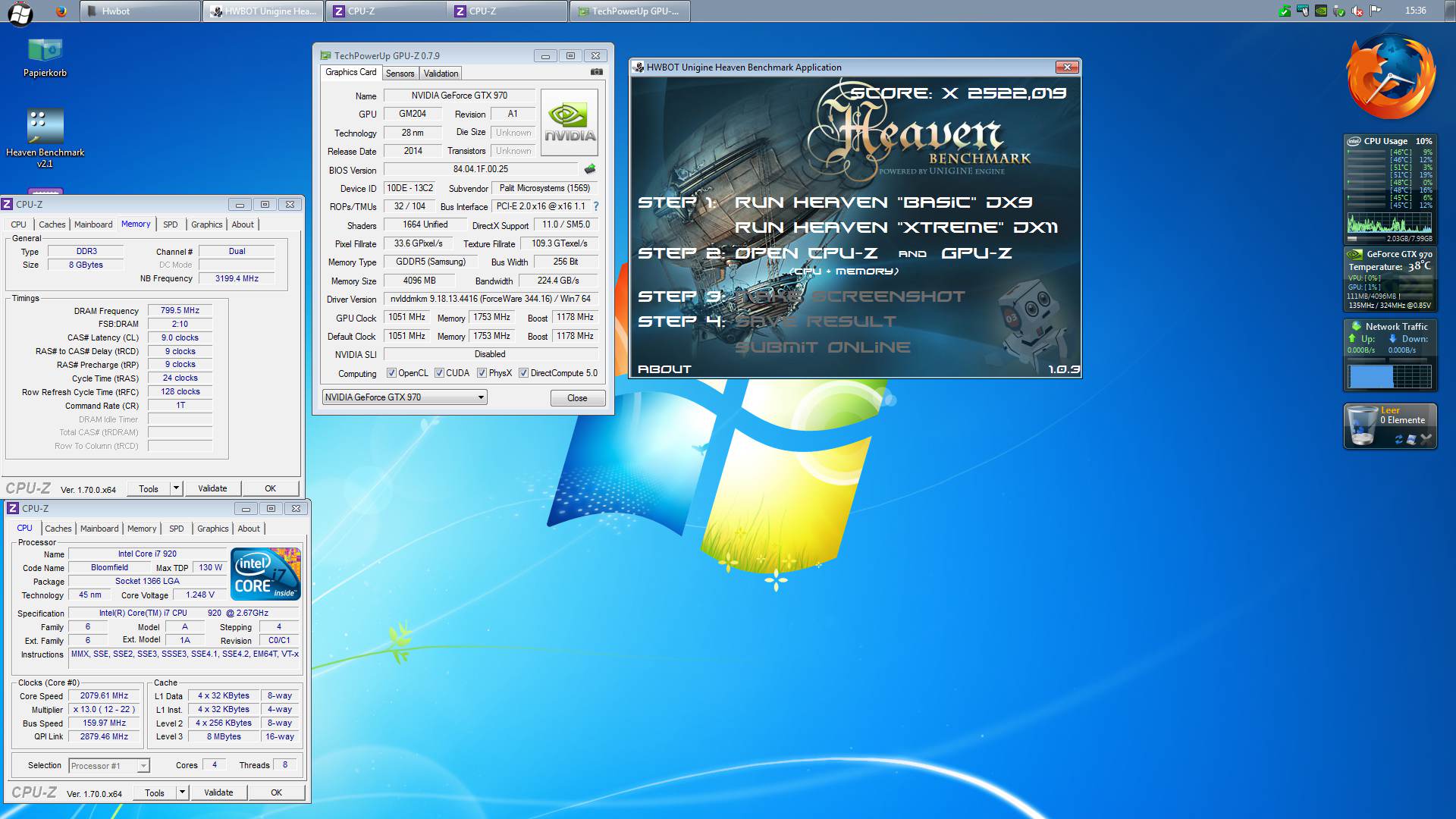Click the Tools button in the CPU-Z CPU window

click(155, 792)
